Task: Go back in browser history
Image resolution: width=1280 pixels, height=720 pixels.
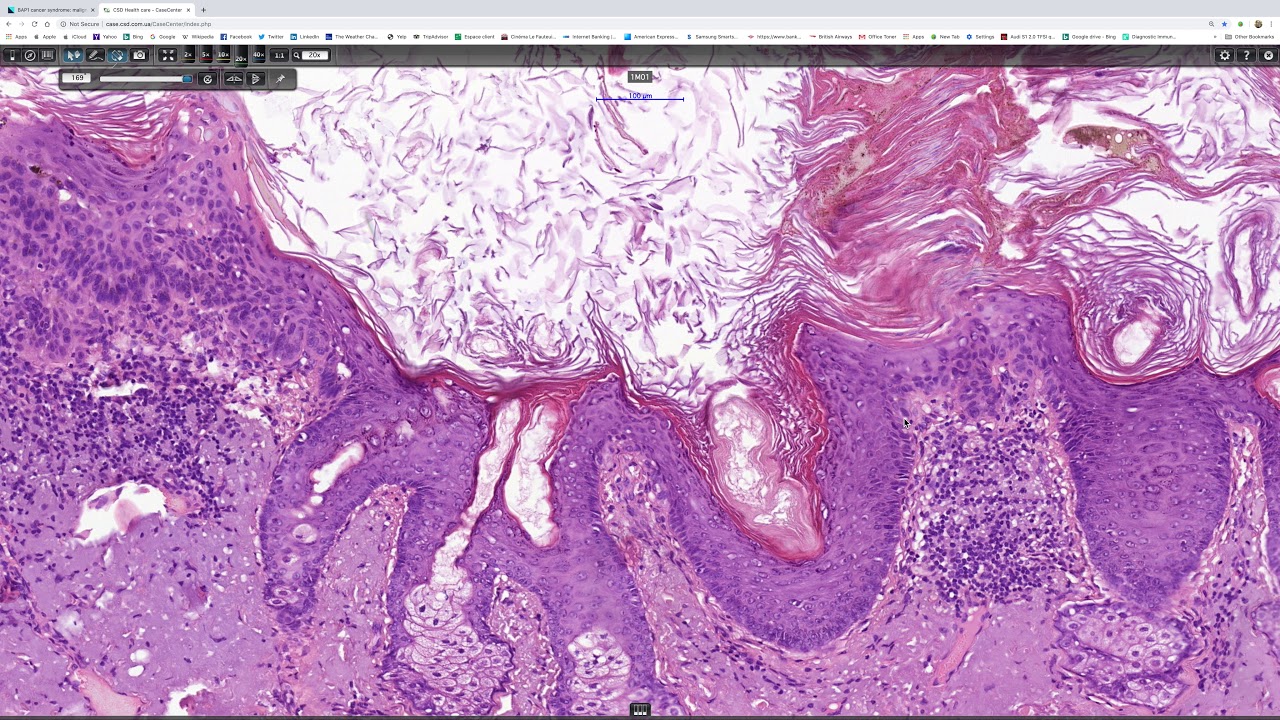Action: (x=8, y=24)
